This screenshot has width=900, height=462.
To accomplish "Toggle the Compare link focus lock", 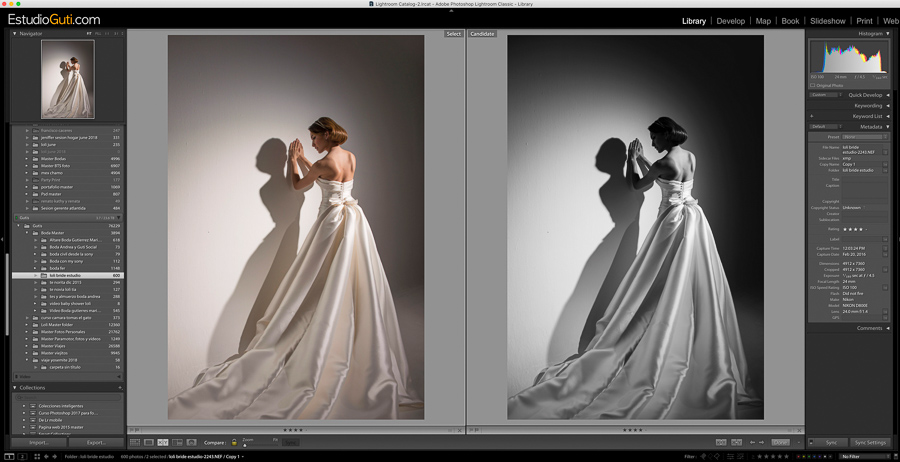I will pyautogui.click(x=234, y=442).
